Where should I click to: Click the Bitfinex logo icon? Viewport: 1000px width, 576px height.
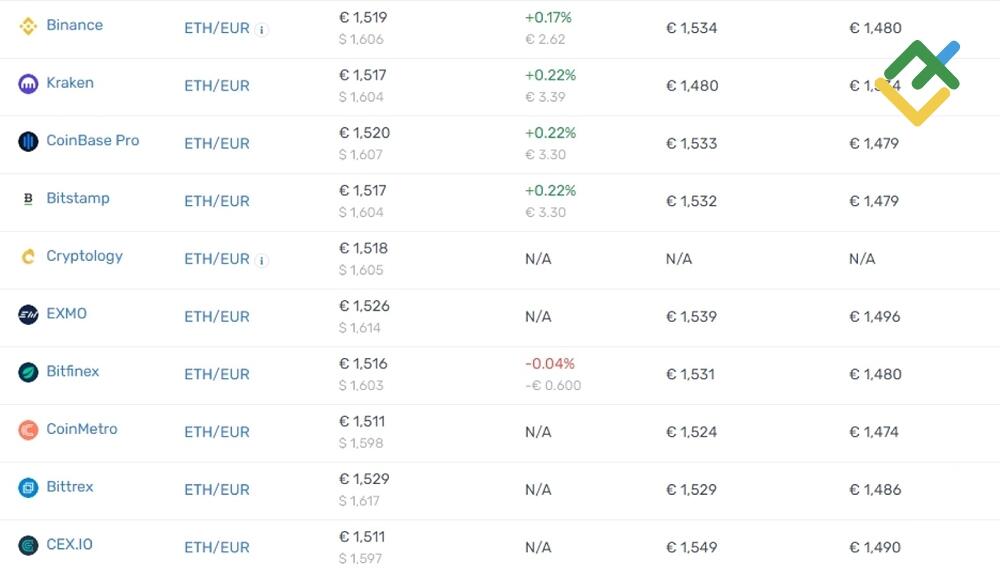click(26, 371)
